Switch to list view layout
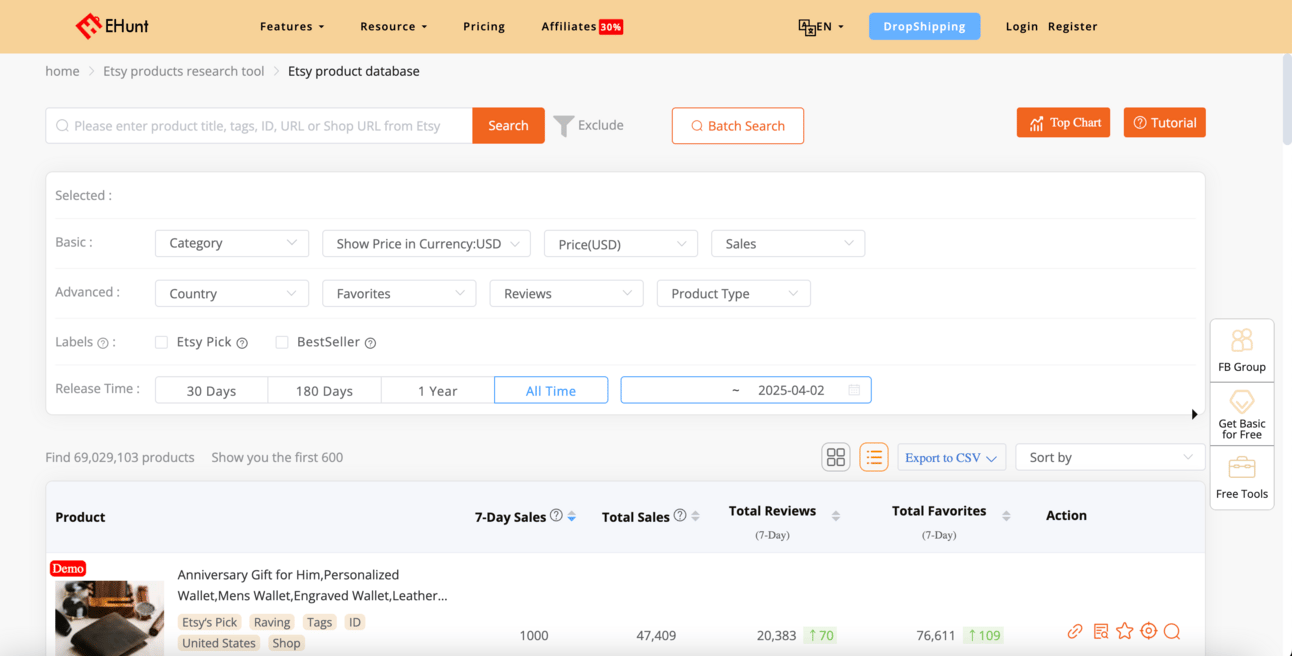 (874, 457)
